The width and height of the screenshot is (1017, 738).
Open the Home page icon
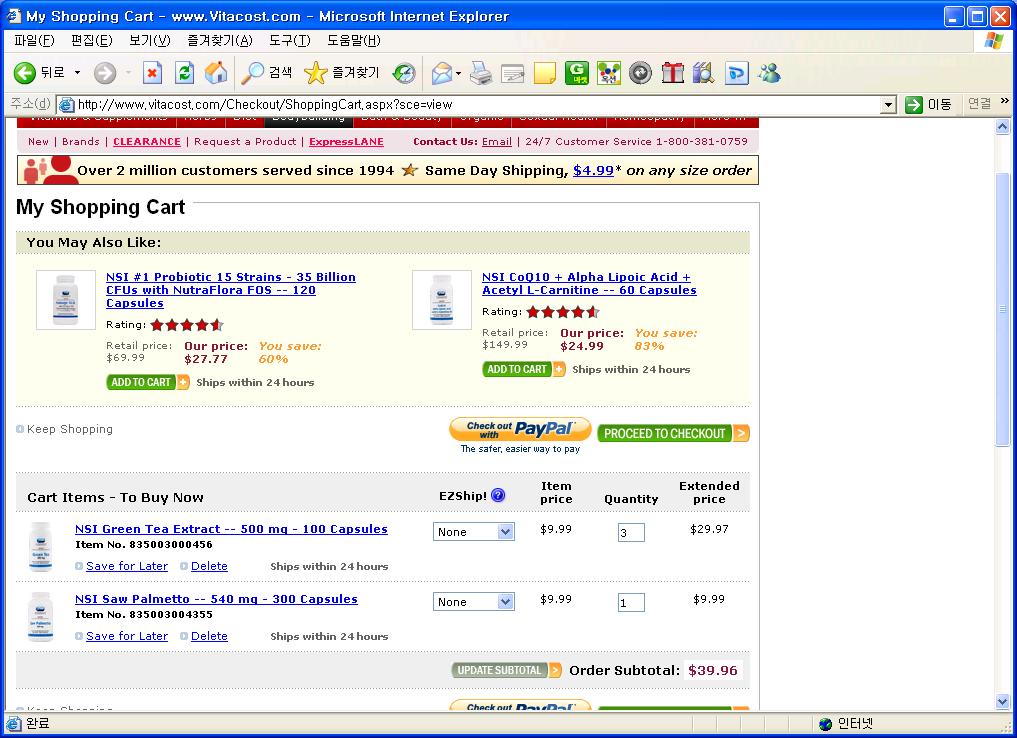[216, 73]
